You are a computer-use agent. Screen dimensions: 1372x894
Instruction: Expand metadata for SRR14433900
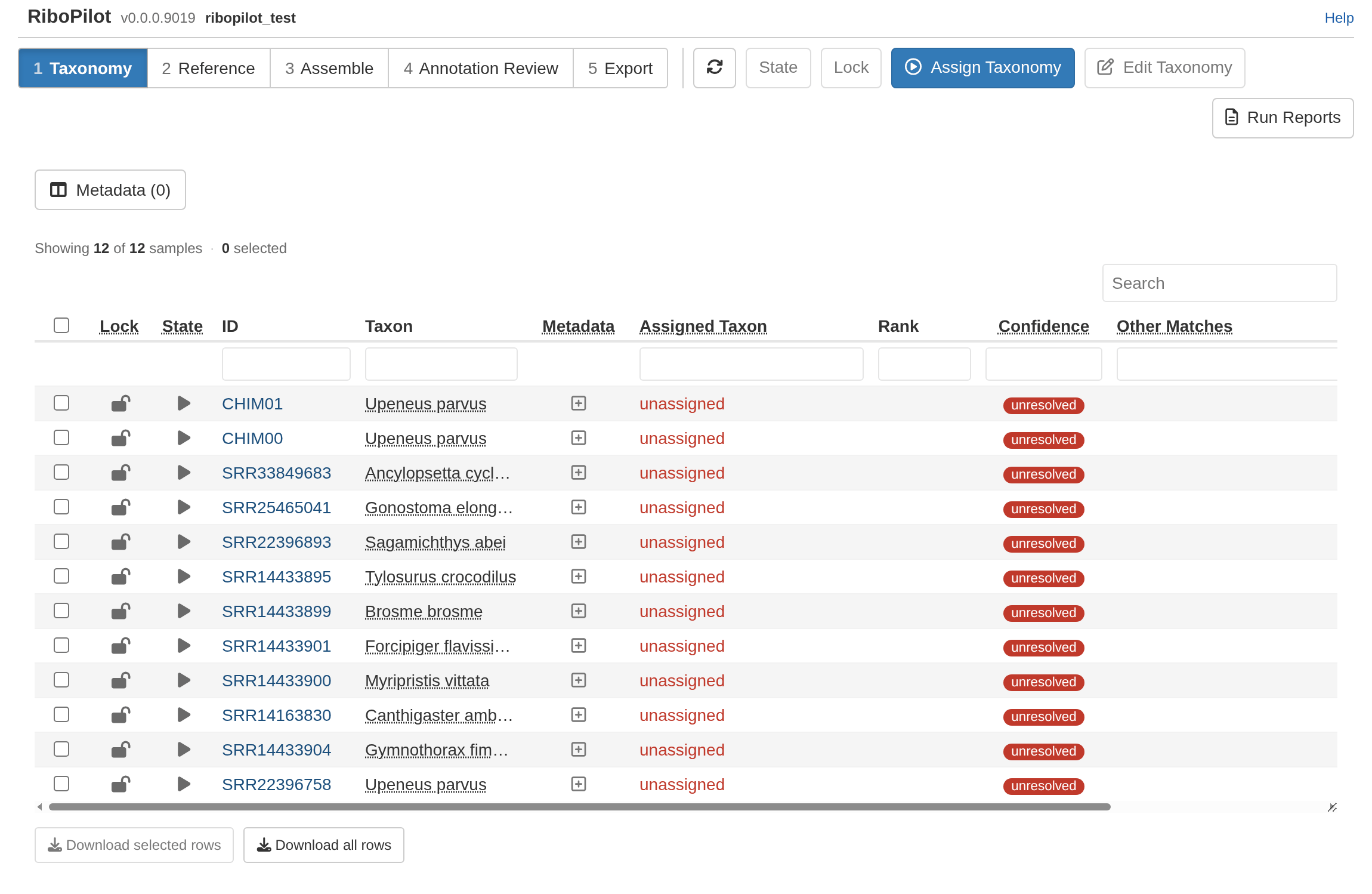579,680
